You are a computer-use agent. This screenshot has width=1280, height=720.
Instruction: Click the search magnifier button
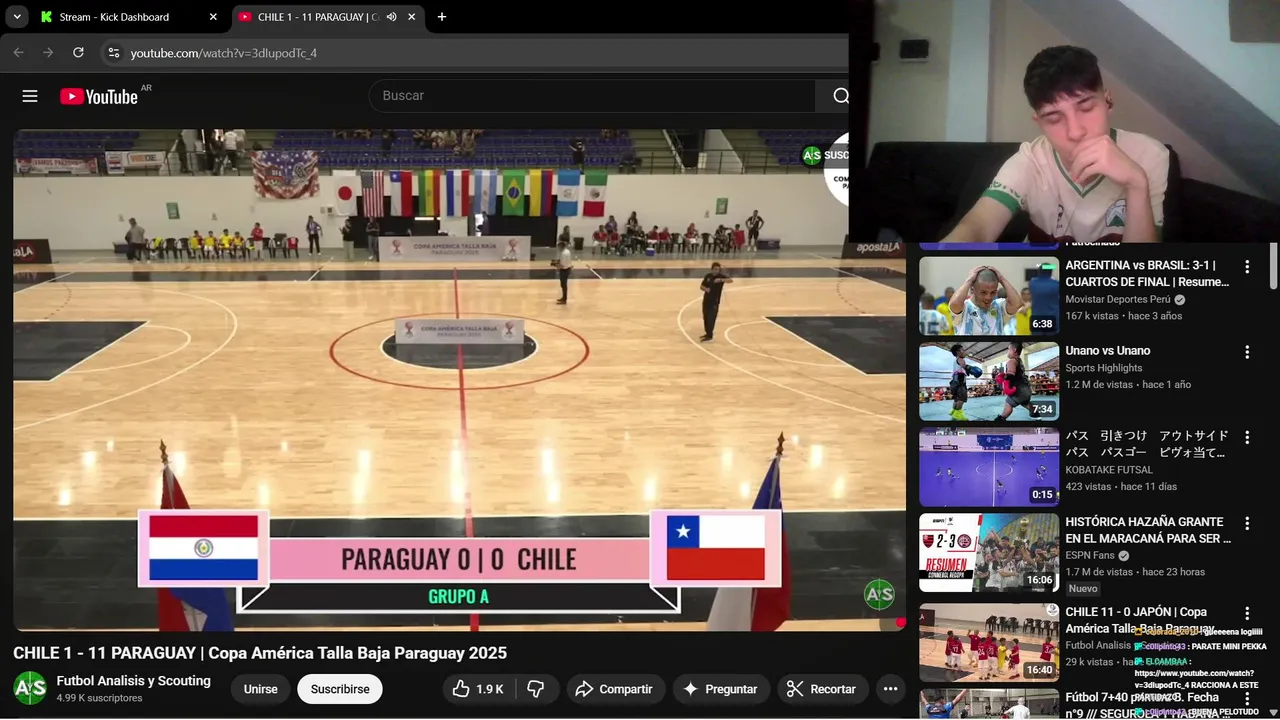[838, 96]
